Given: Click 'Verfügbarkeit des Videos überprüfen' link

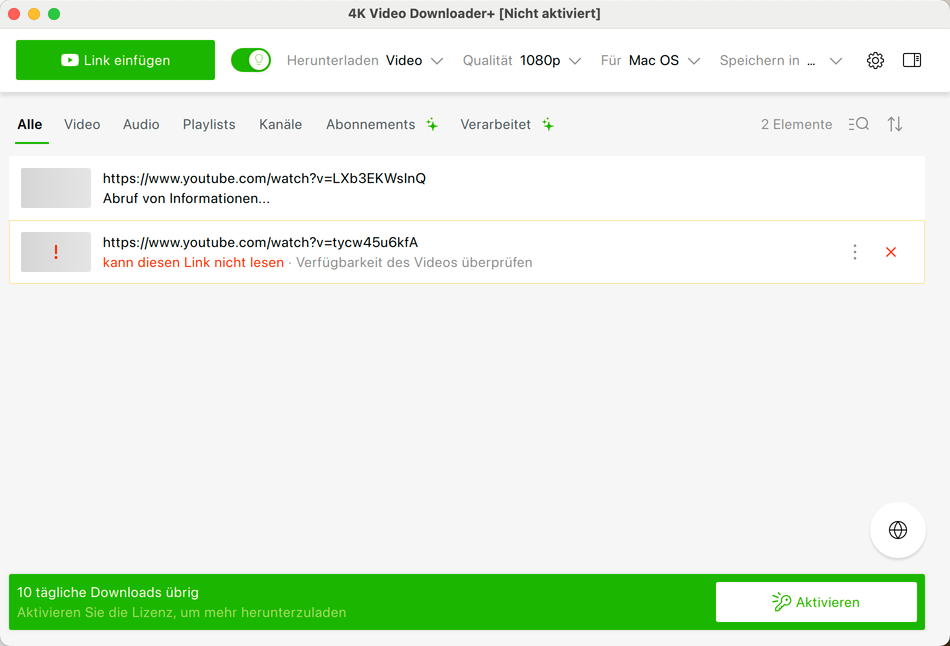Looking at the screenshot, I should click(414, 262).
